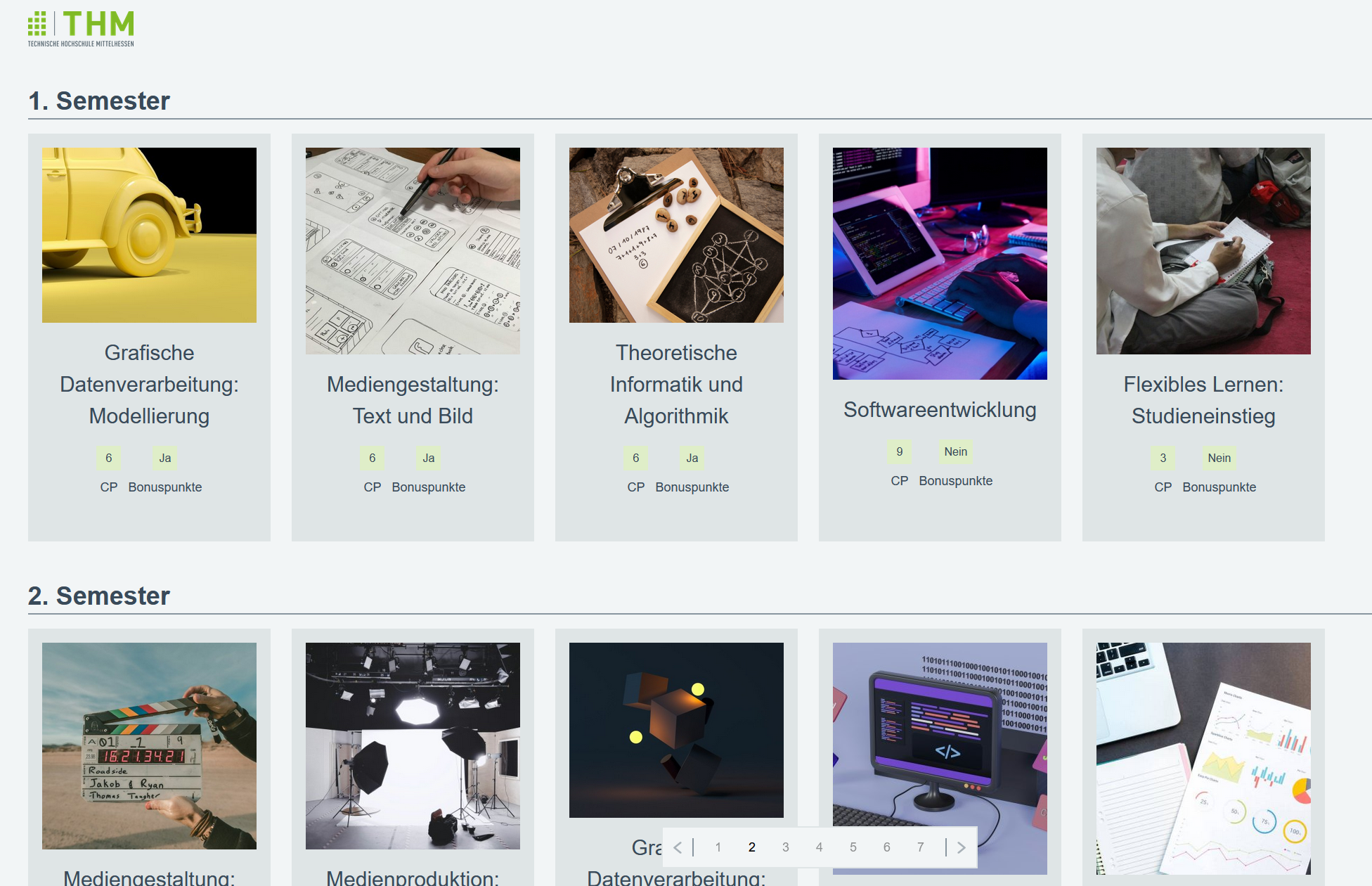
Task: Open the neon-lit coding laptop image
Action: [940, 264]
